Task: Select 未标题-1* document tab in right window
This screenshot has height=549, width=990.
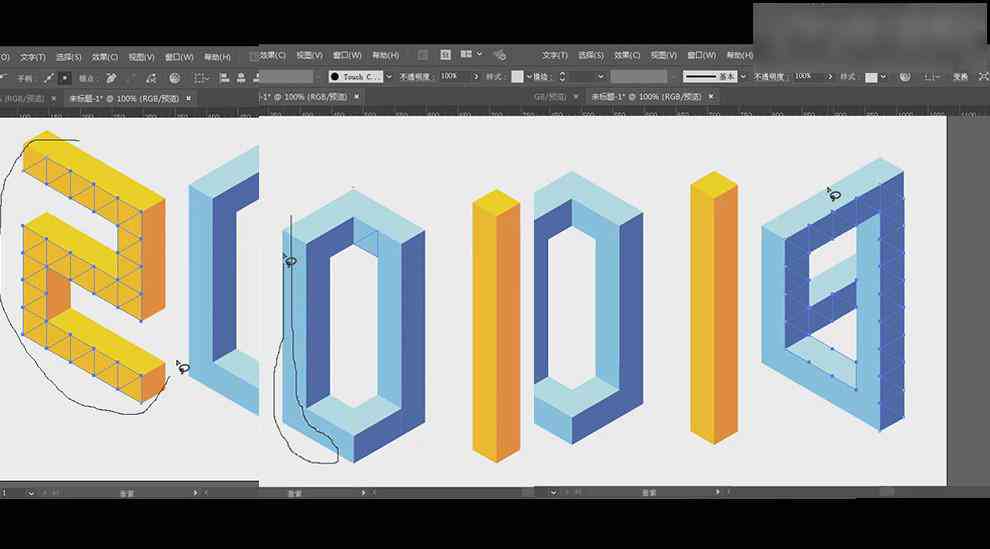Action: pos(646,97)
